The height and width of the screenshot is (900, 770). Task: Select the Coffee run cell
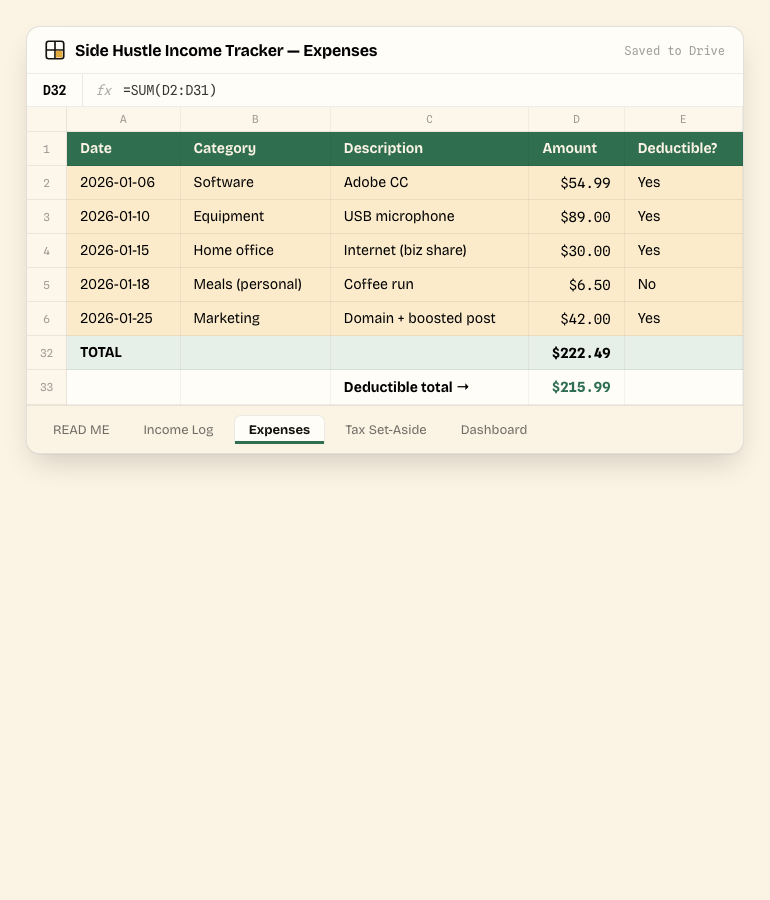click(429, 285)
